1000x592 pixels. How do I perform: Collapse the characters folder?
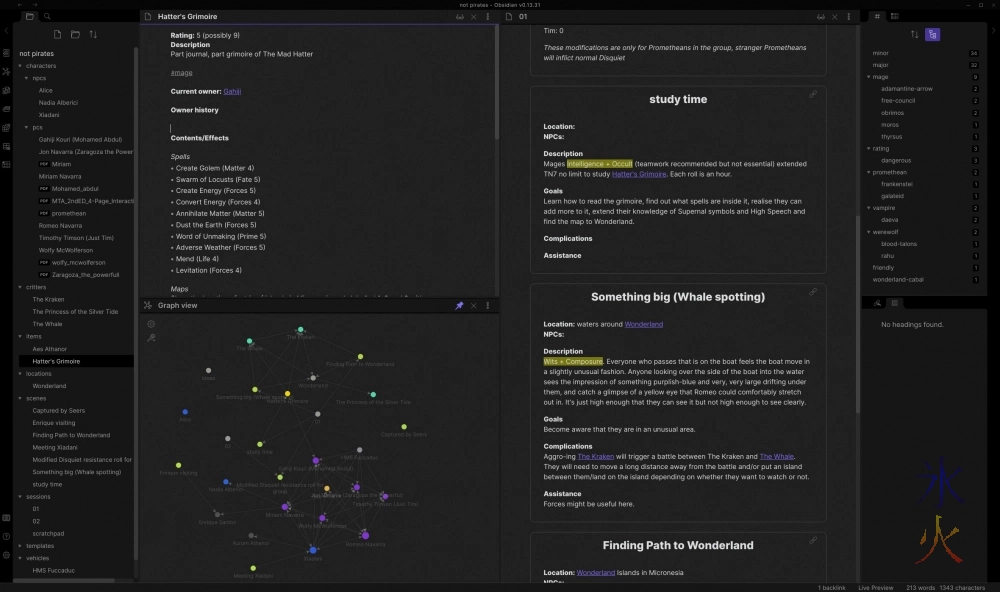coord(20,65)
